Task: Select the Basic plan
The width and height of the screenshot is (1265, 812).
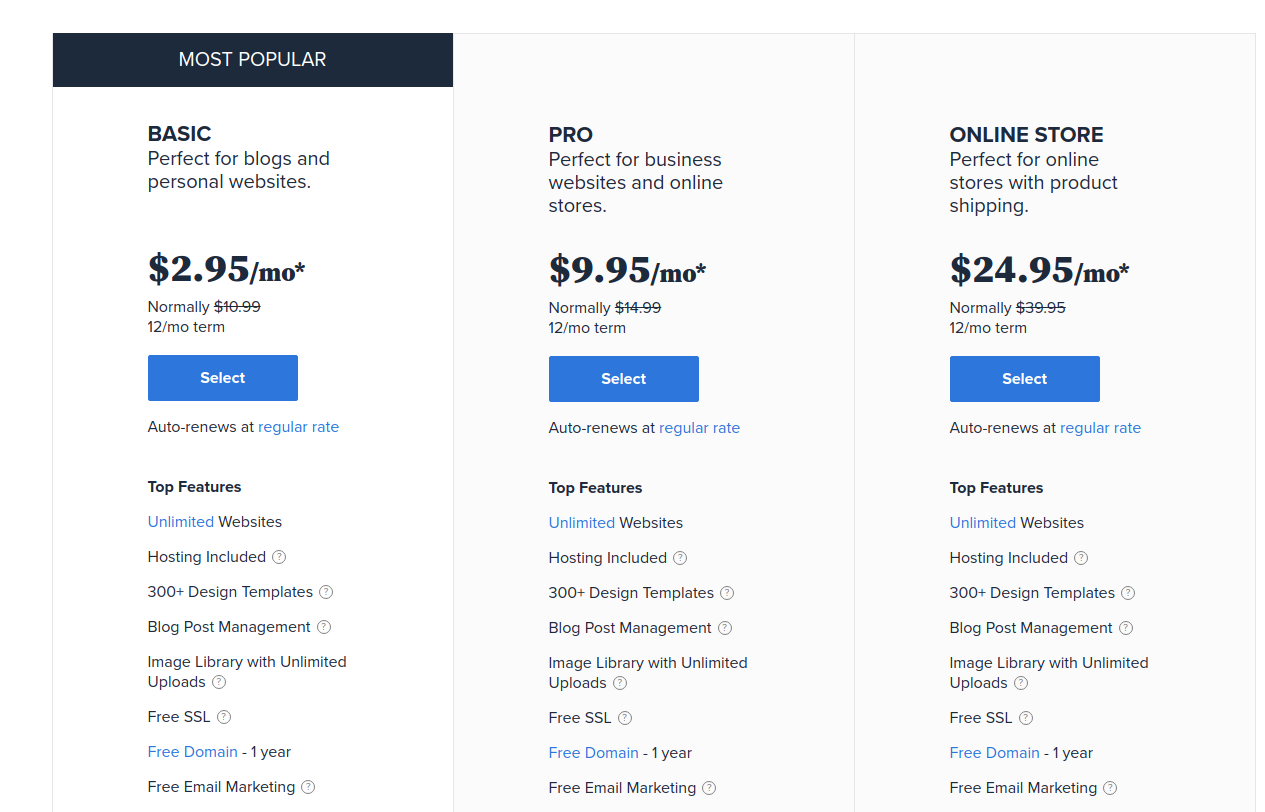Action: [x=223, y=378]
